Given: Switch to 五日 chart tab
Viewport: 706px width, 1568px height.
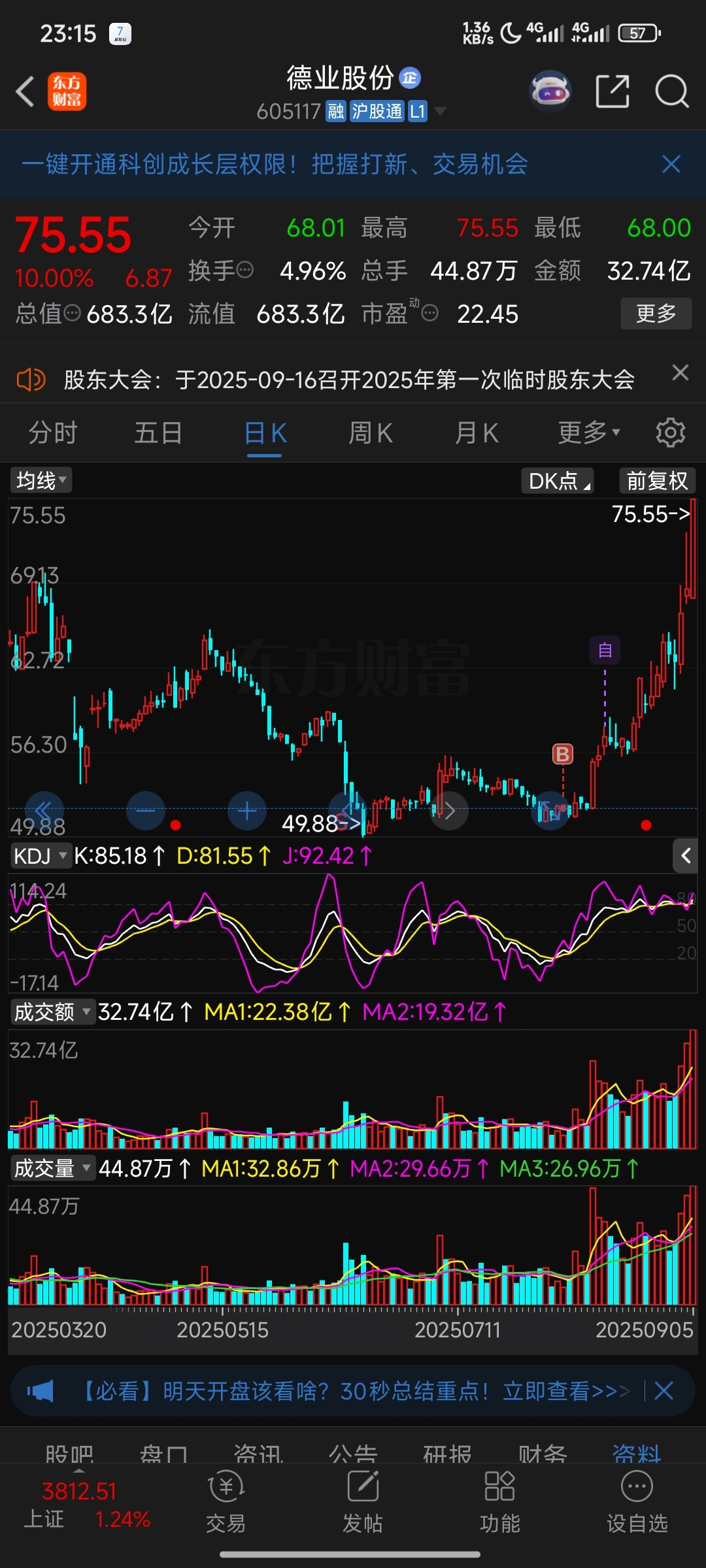Looking at the screenshot, I should (x=158, y=433).
